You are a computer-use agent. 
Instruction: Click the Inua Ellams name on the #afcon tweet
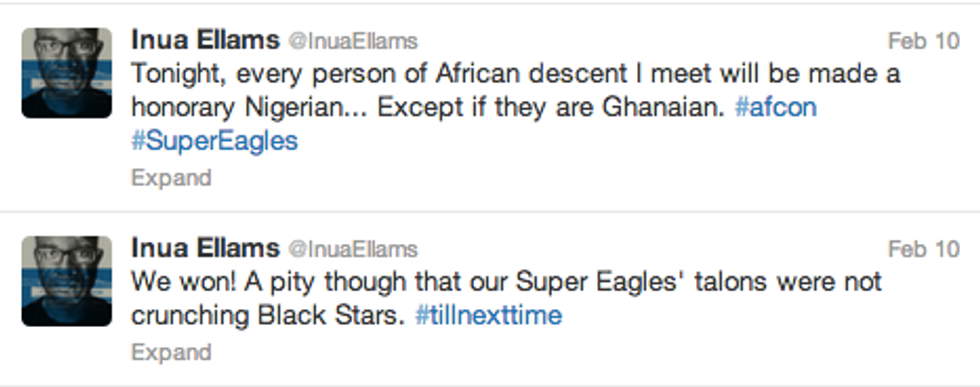tap(205, 40)
